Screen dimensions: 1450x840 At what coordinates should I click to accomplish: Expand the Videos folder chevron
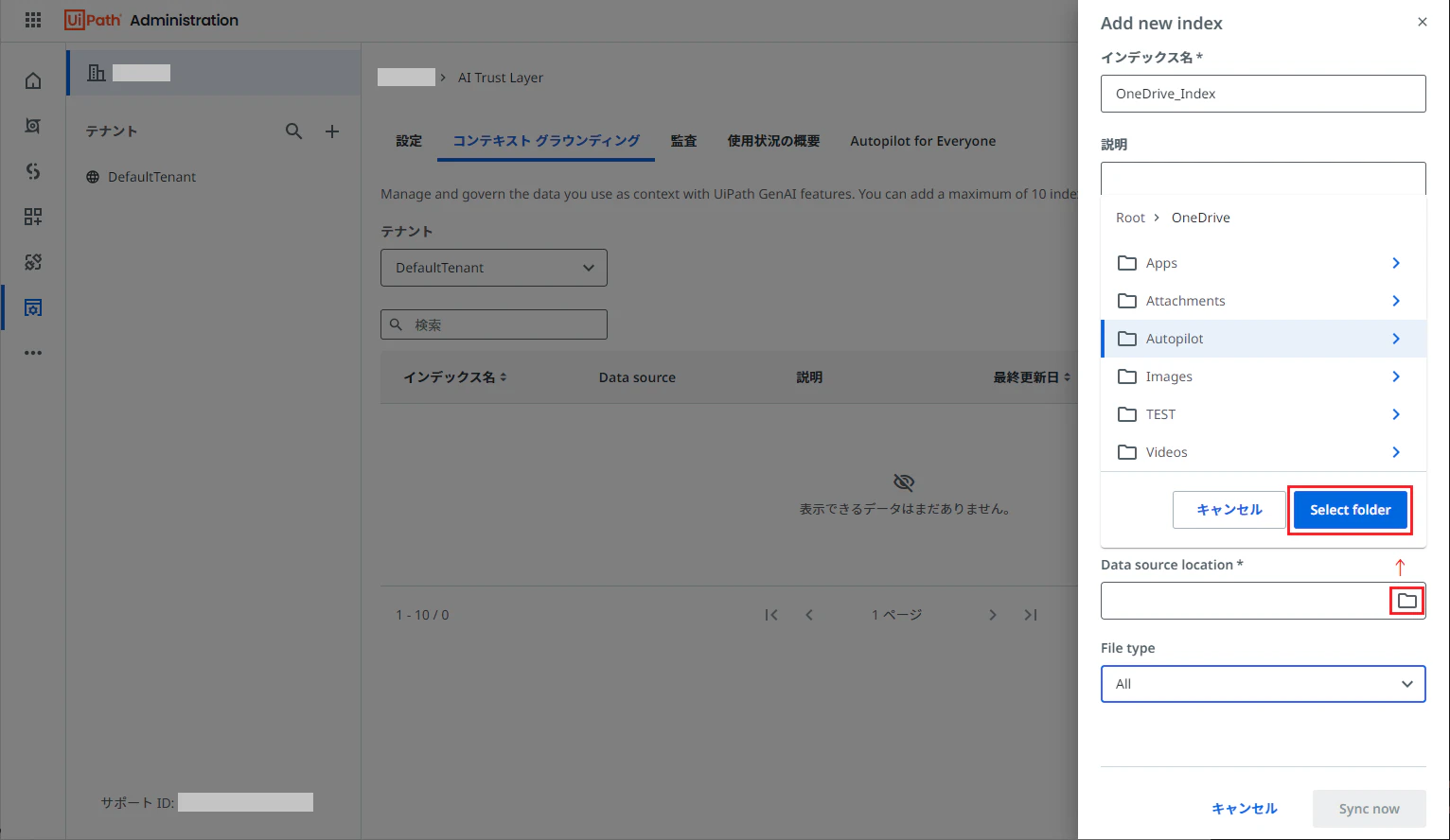1396,452
